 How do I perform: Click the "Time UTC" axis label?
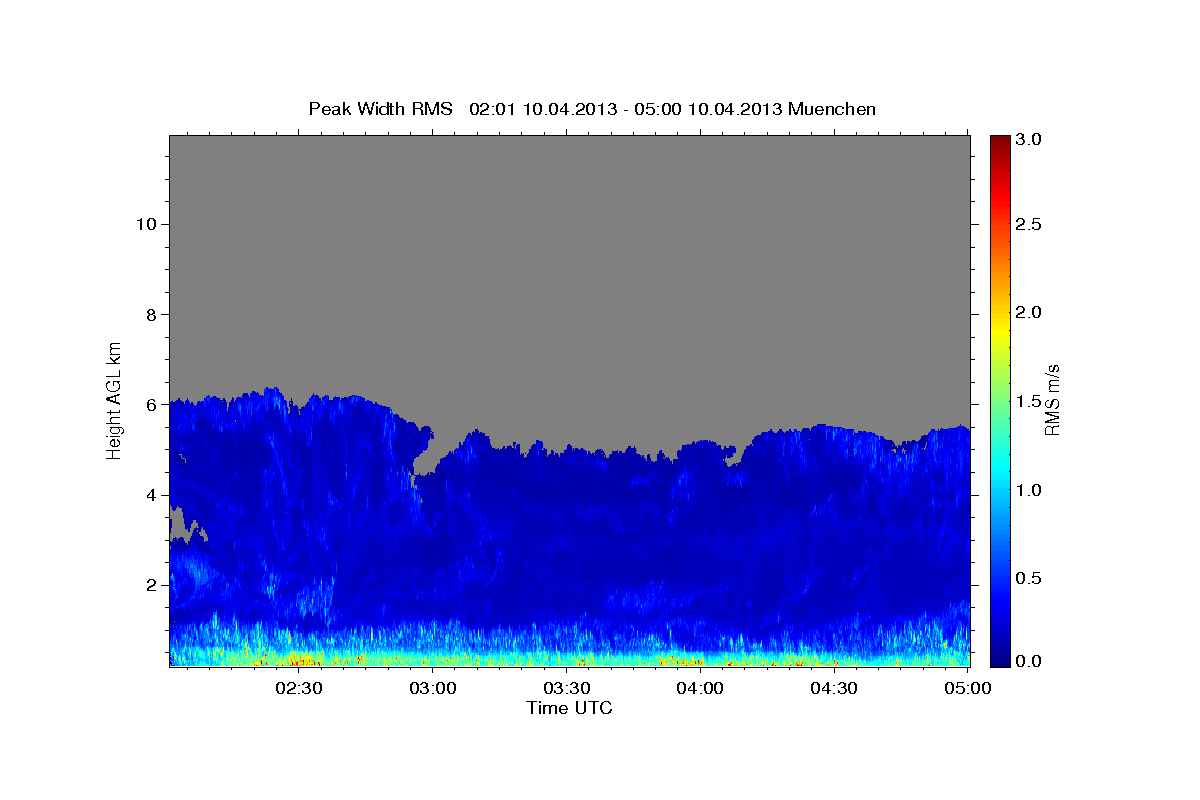tap(569, 708)
